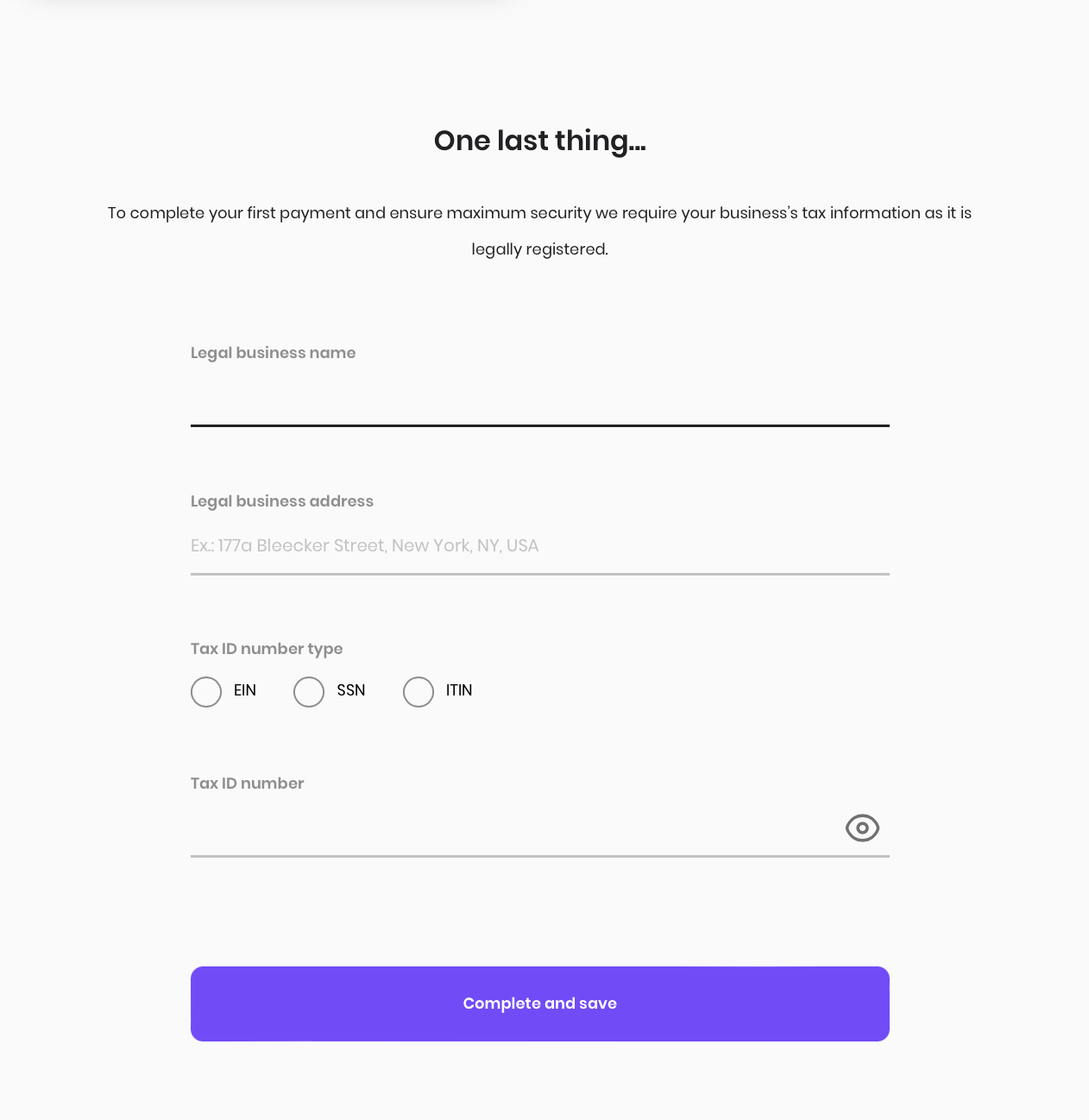Click the sentence about completing first payment
The image size is (1089, 1120).
click(540, 213)
